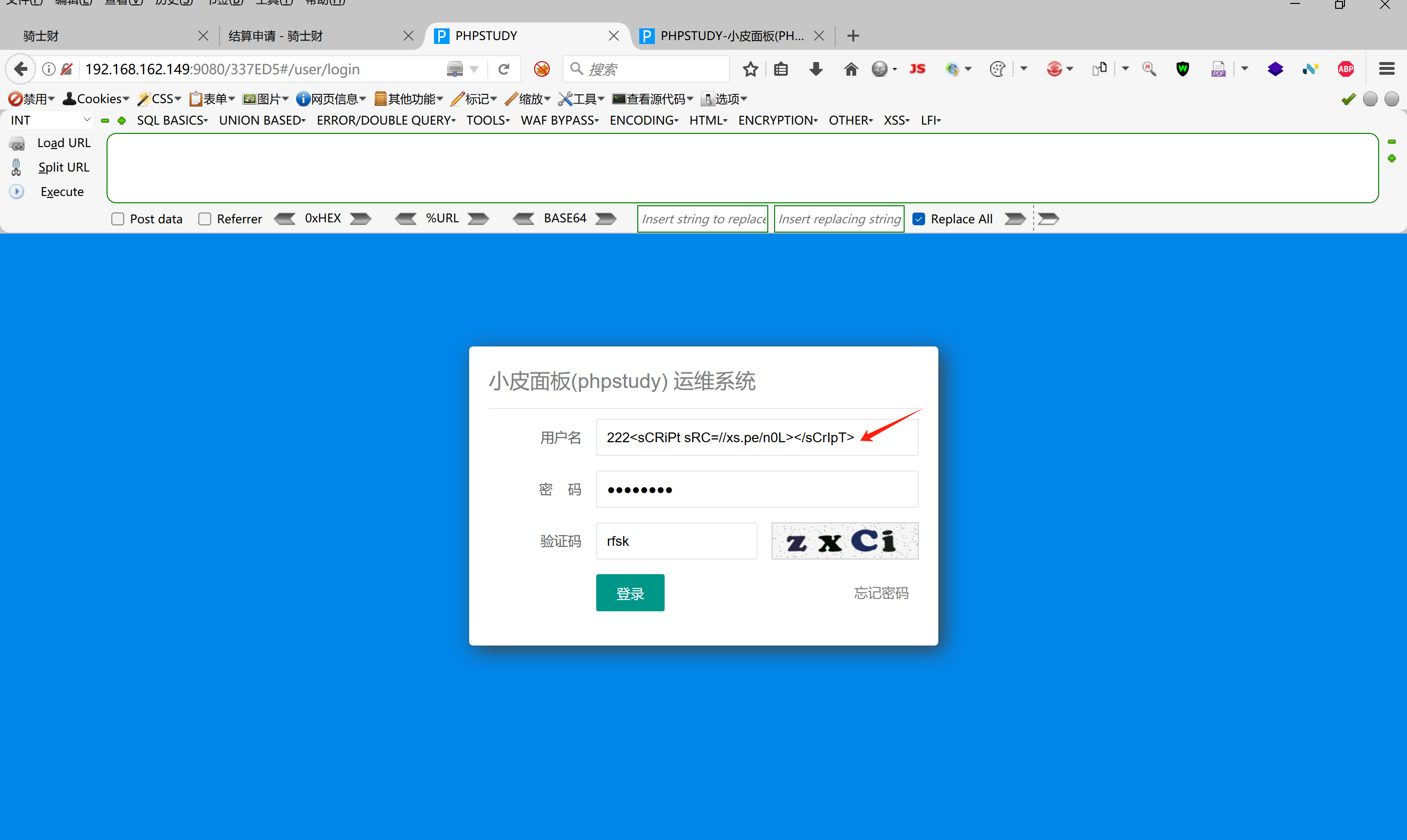Uncheck the Replace All checkbox
The height and width of the screenshot is (840, 1407).
click(919, 219)
